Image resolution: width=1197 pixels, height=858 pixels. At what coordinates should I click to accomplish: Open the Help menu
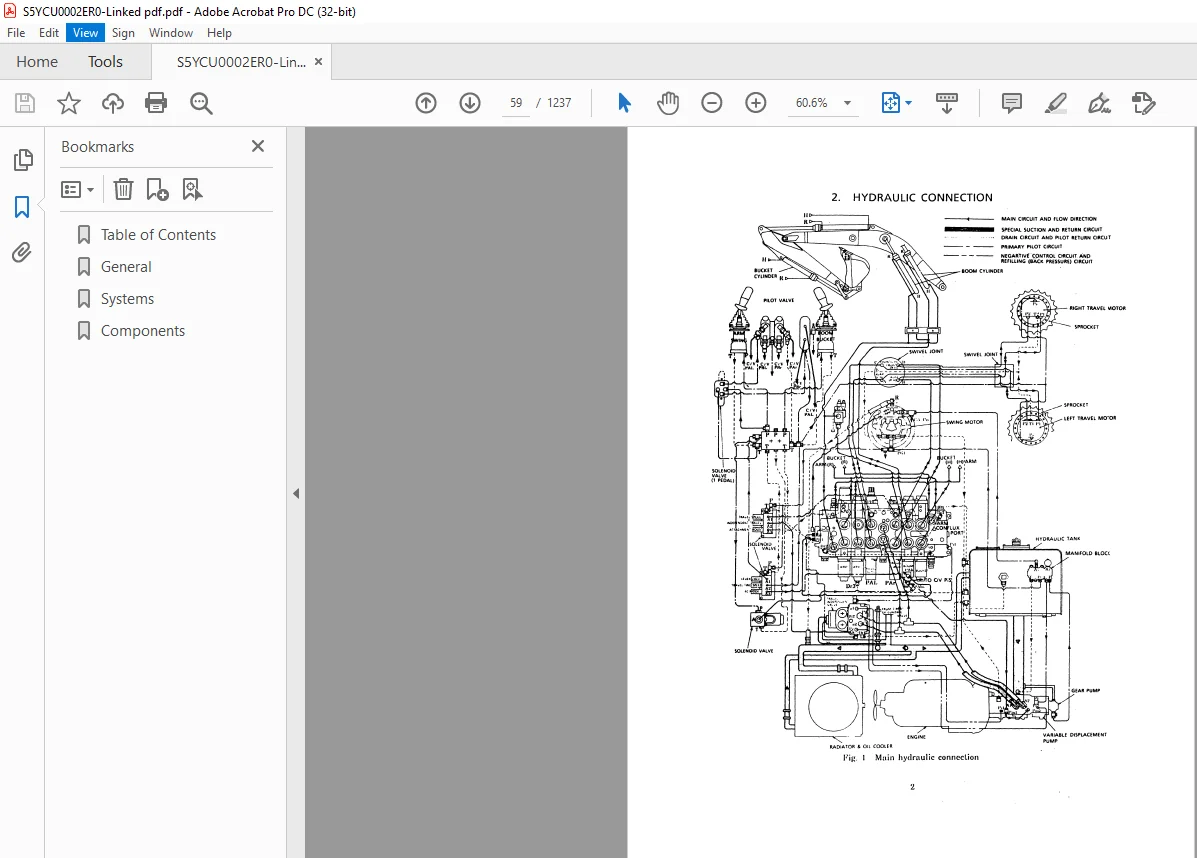pyautogui.click(x=219, y=33)
